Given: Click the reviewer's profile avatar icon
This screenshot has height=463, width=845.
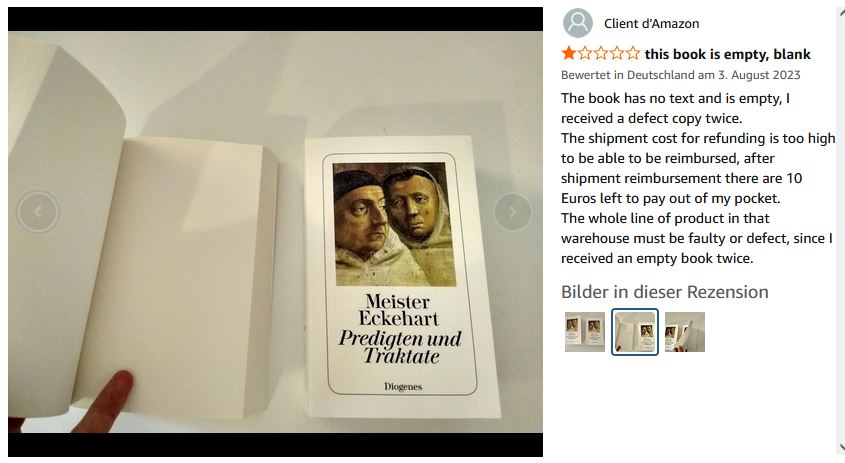Looking at the screenshot, I should click(x=578, y=23).
